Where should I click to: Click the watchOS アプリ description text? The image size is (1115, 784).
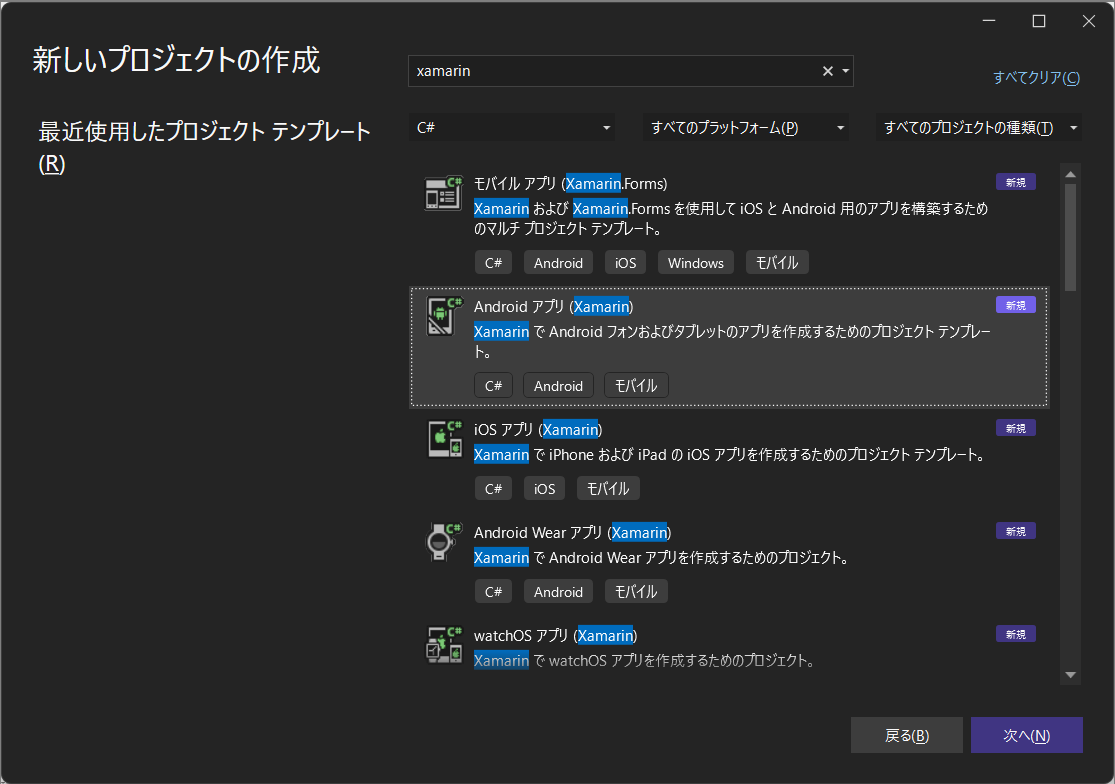644,661
